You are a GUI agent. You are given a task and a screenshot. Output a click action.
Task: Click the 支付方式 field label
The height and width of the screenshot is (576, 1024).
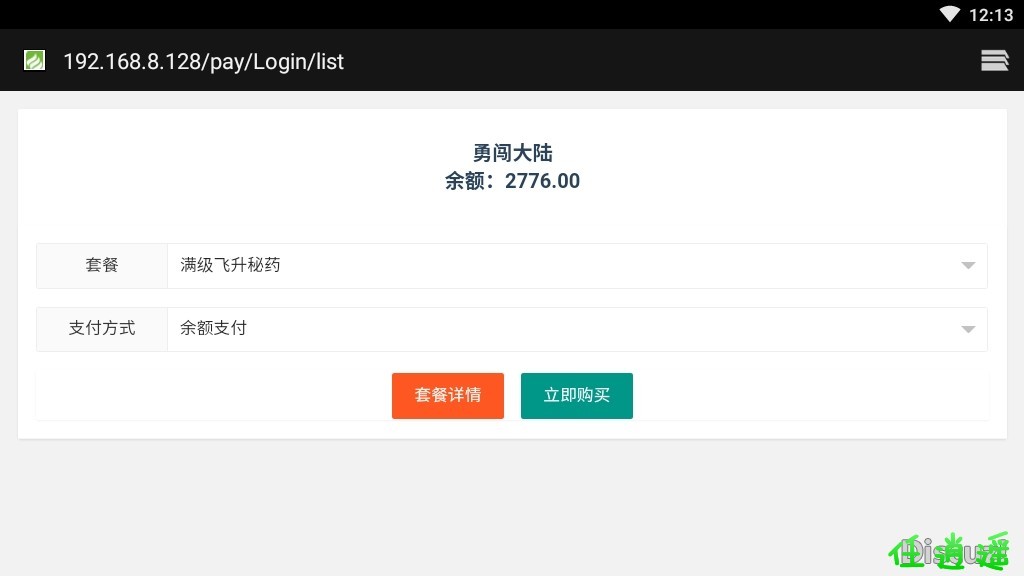click(102, 329)
